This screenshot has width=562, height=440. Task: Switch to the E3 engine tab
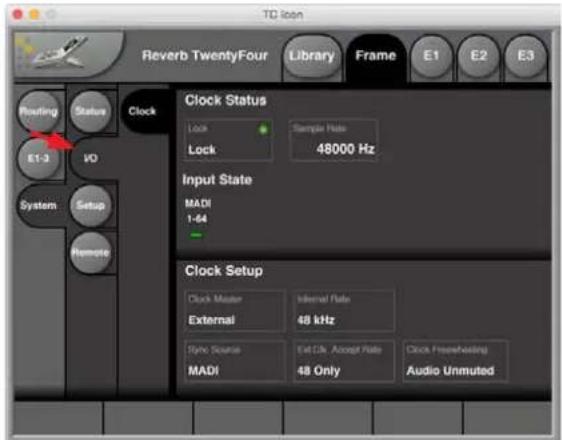point(525,56)
